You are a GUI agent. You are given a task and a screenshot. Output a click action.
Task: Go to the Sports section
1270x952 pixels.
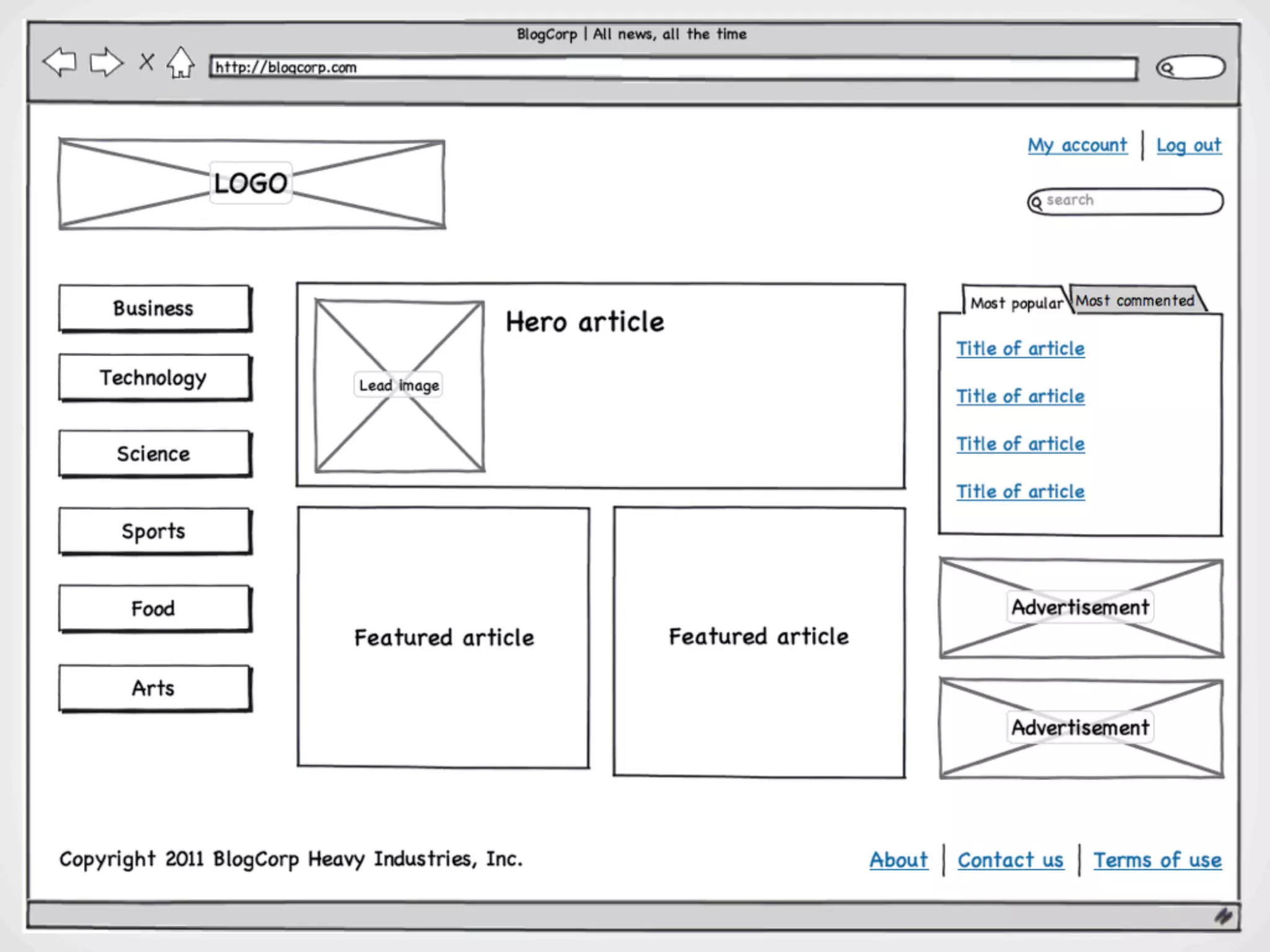pos(154,531)
